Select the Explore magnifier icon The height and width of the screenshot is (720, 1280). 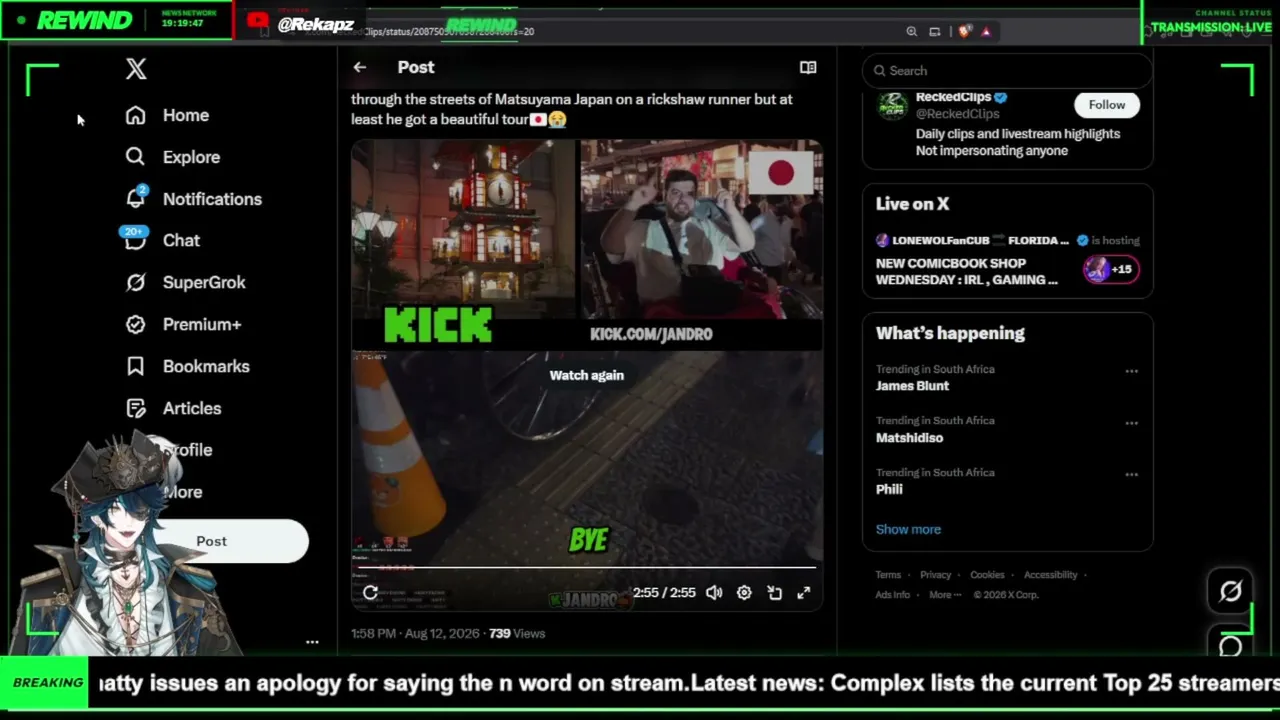[136, 157]
